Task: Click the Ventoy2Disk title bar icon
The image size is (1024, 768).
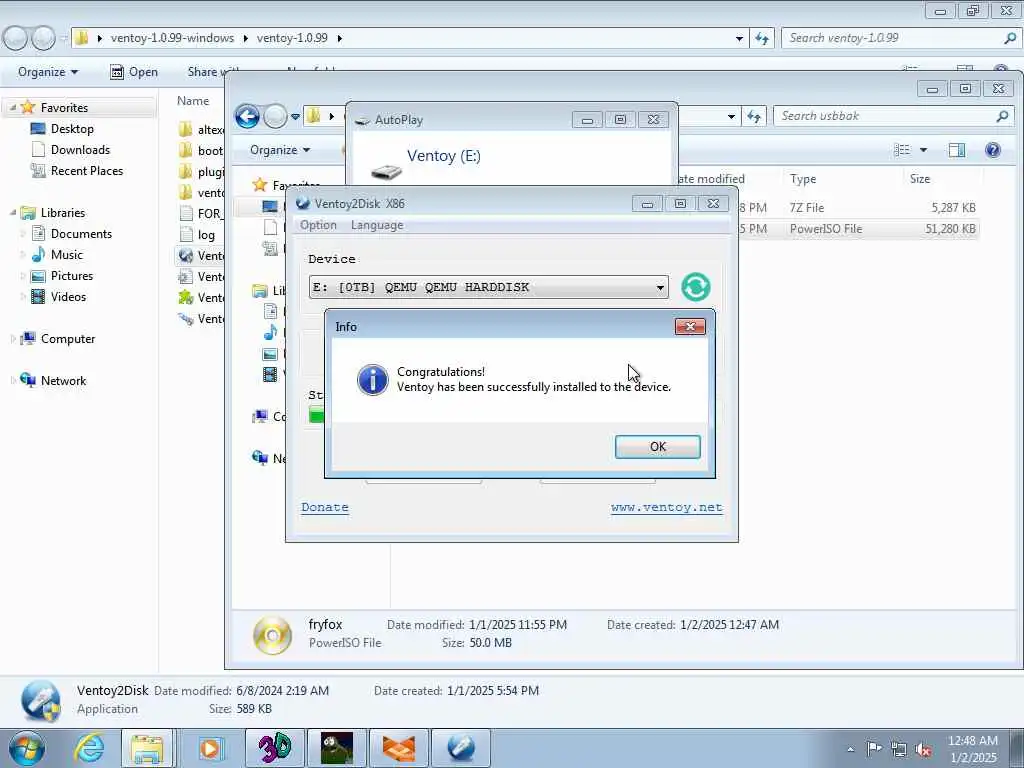Action: click(x=302, y=203)
